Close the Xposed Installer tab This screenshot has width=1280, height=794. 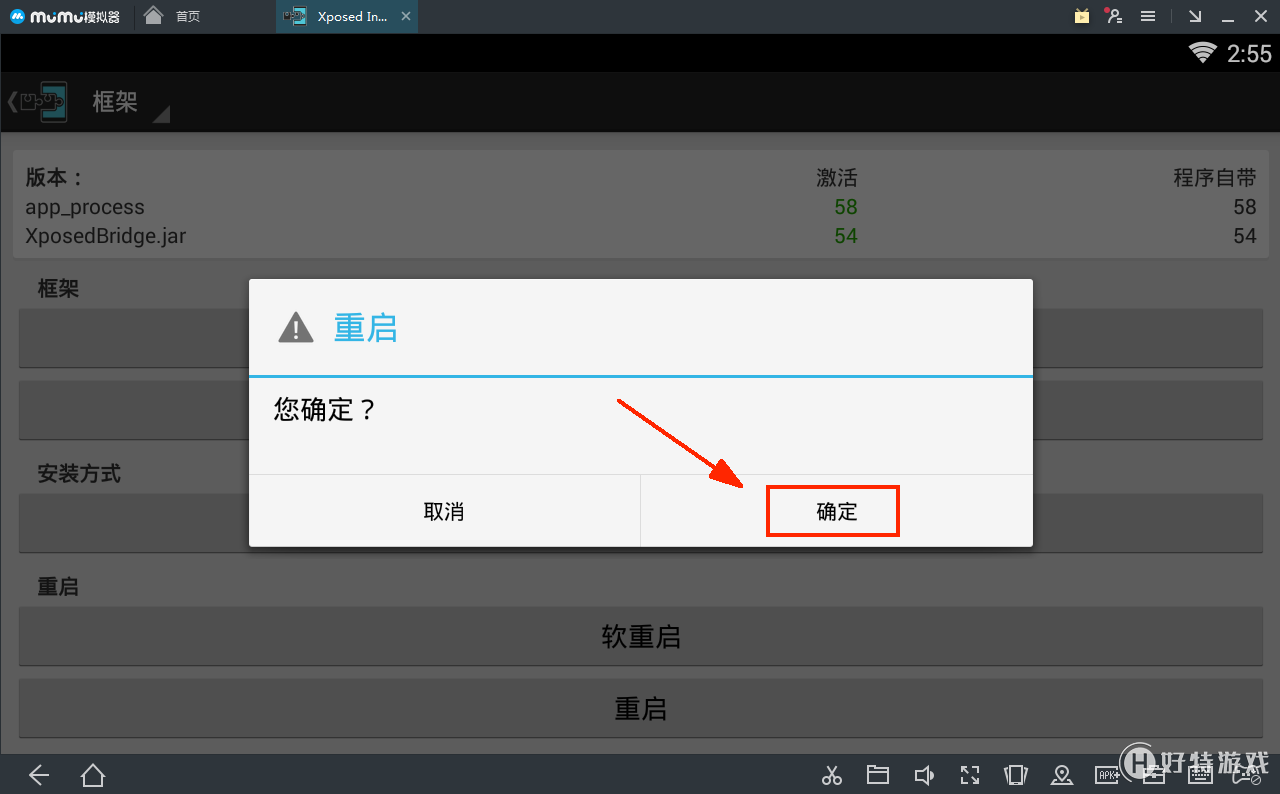click(x=405, y=16)
